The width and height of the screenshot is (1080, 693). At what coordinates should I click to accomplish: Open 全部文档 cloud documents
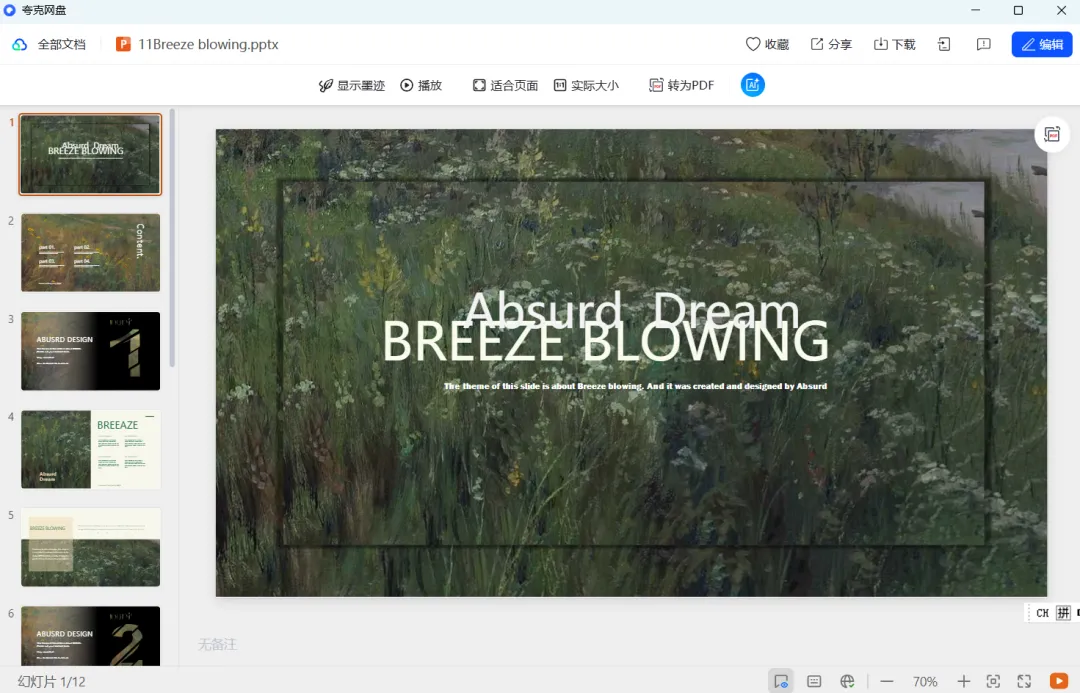[x=61, y=45]
